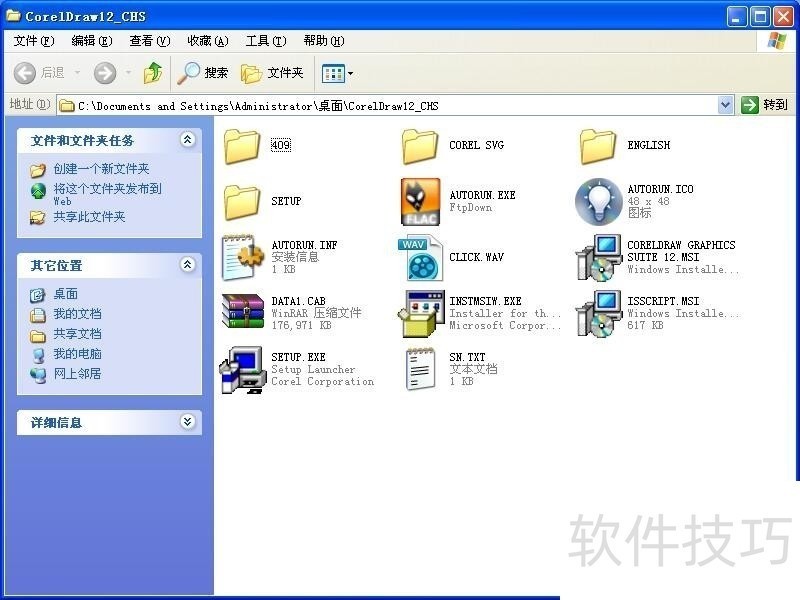
Task: Click 共享此文件夹 link
Action: click(x=89, y=217)
